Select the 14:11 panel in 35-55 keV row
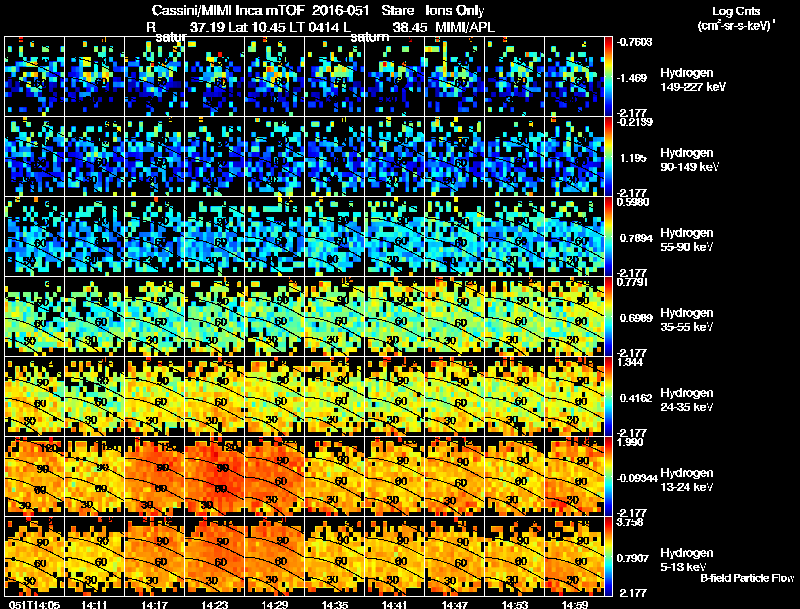This screenshot has height=609, width=800. [95, 316]
